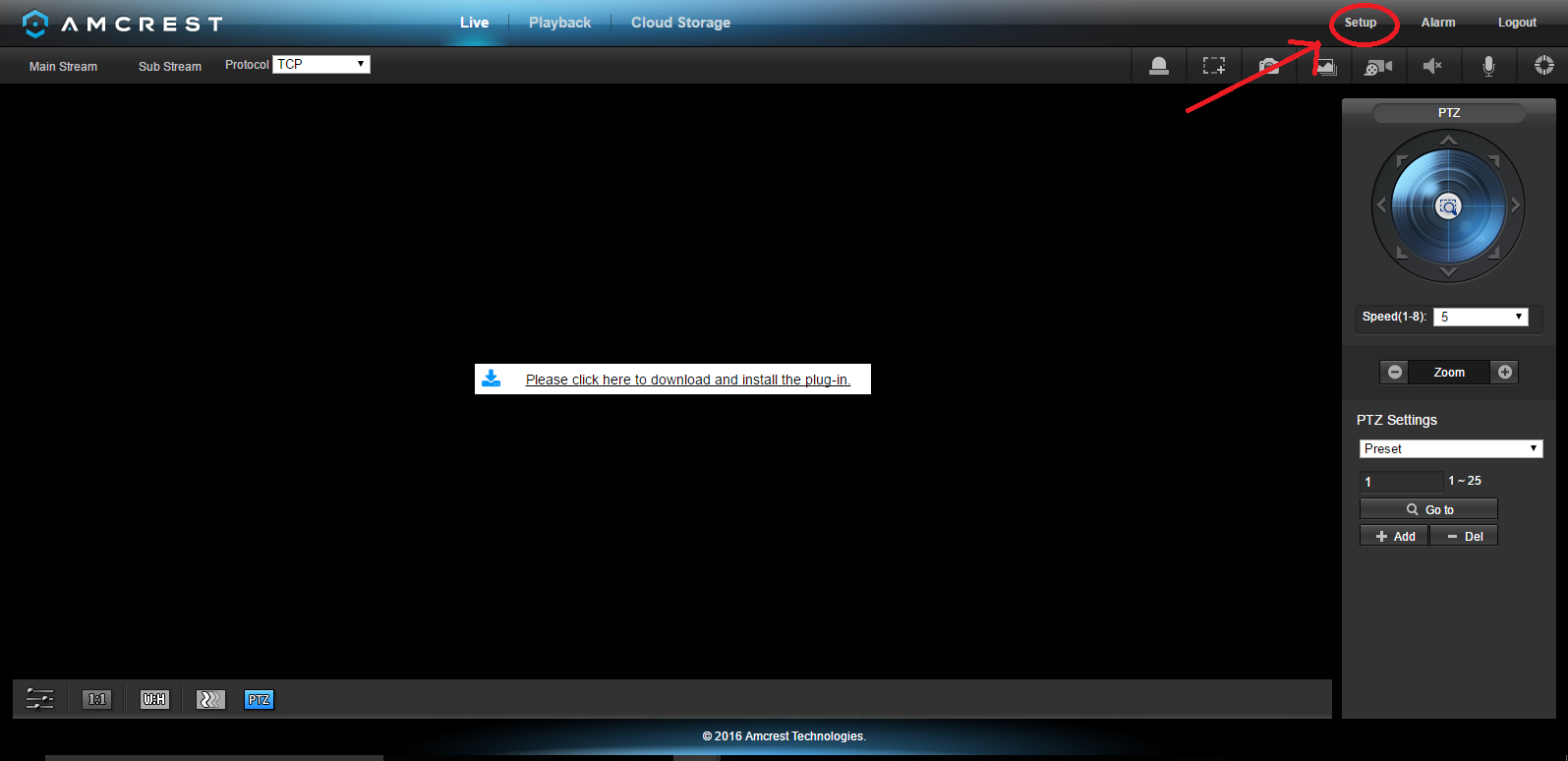Expand the PTZ Speed dropdown

(x=1481, y=317)
